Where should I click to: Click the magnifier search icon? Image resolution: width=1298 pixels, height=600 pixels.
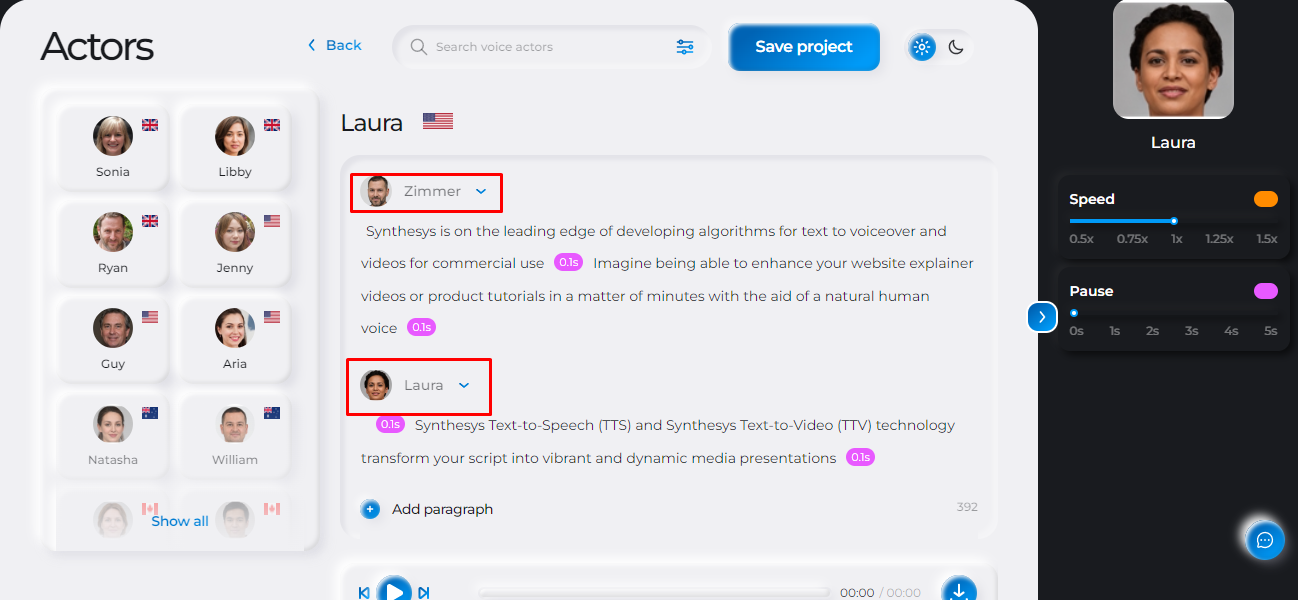pos(418,47)
